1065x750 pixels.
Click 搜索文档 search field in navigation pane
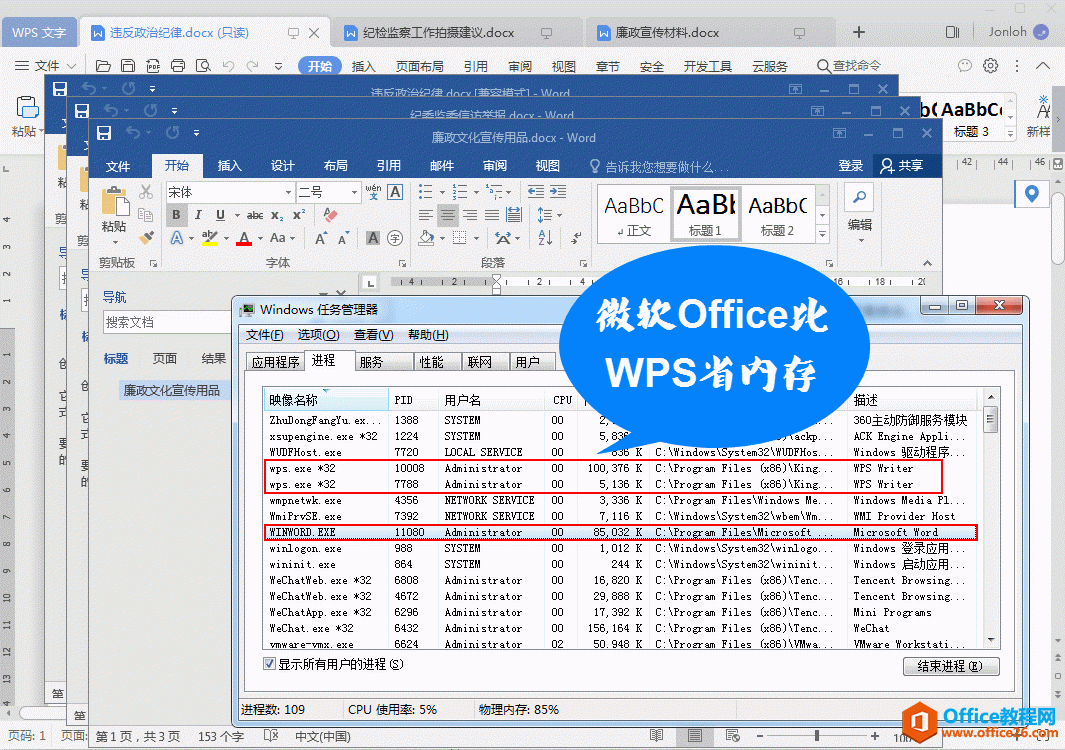point(167,322)
